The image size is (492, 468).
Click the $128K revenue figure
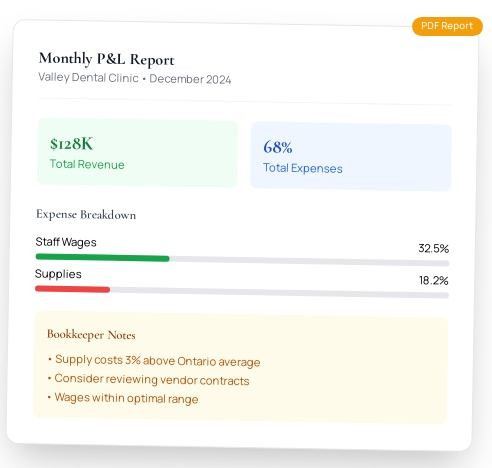click(x=71, y=144)
